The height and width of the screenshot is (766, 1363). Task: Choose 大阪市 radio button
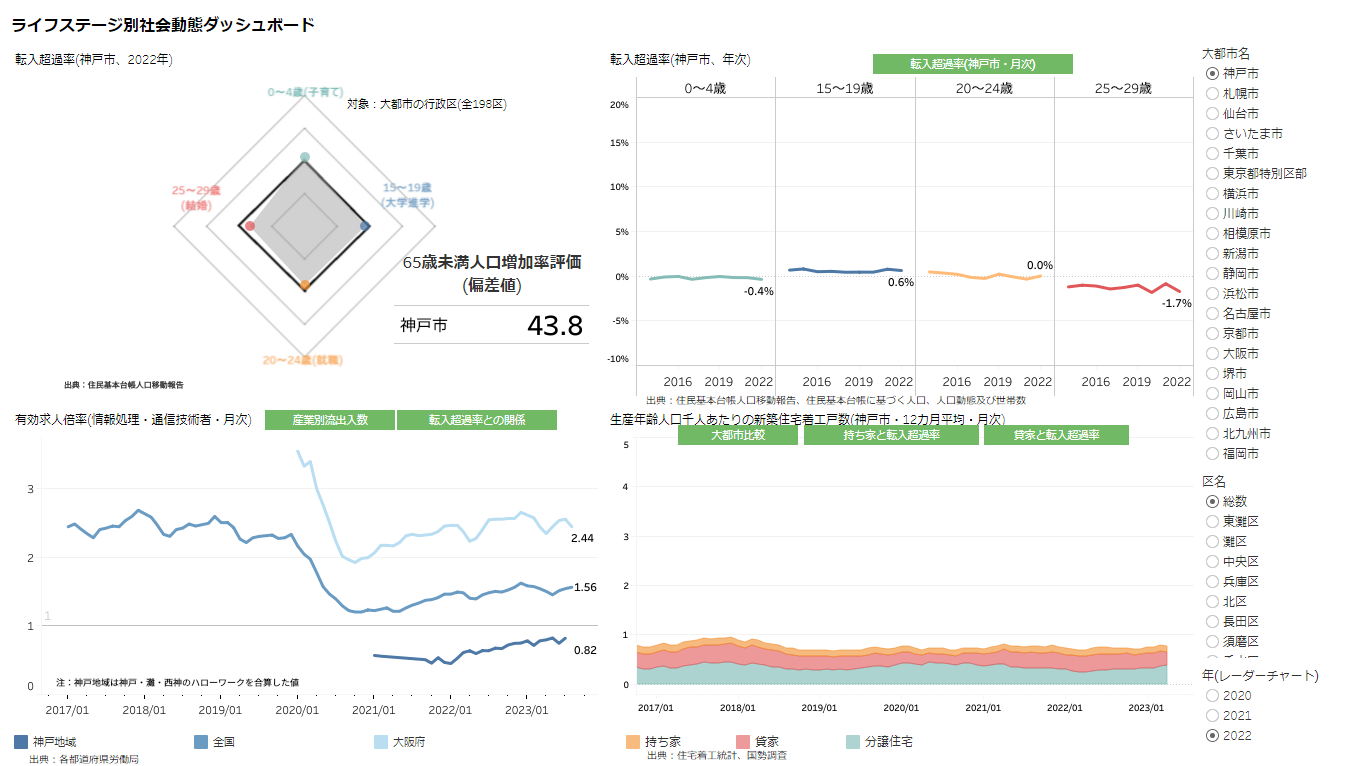pyautogui.click(x=1213, y=353)
